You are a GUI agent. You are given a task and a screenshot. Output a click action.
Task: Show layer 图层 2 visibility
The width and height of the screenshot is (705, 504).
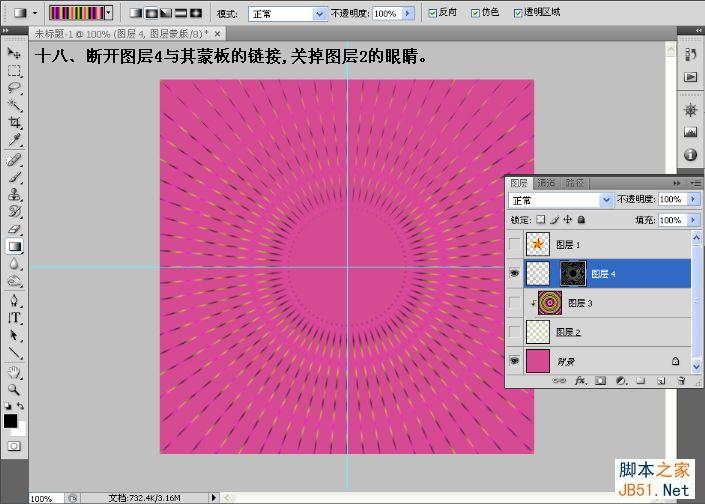point(514,332)
